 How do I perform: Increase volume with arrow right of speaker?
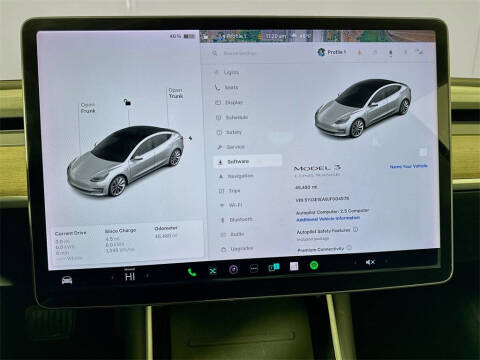386,261
